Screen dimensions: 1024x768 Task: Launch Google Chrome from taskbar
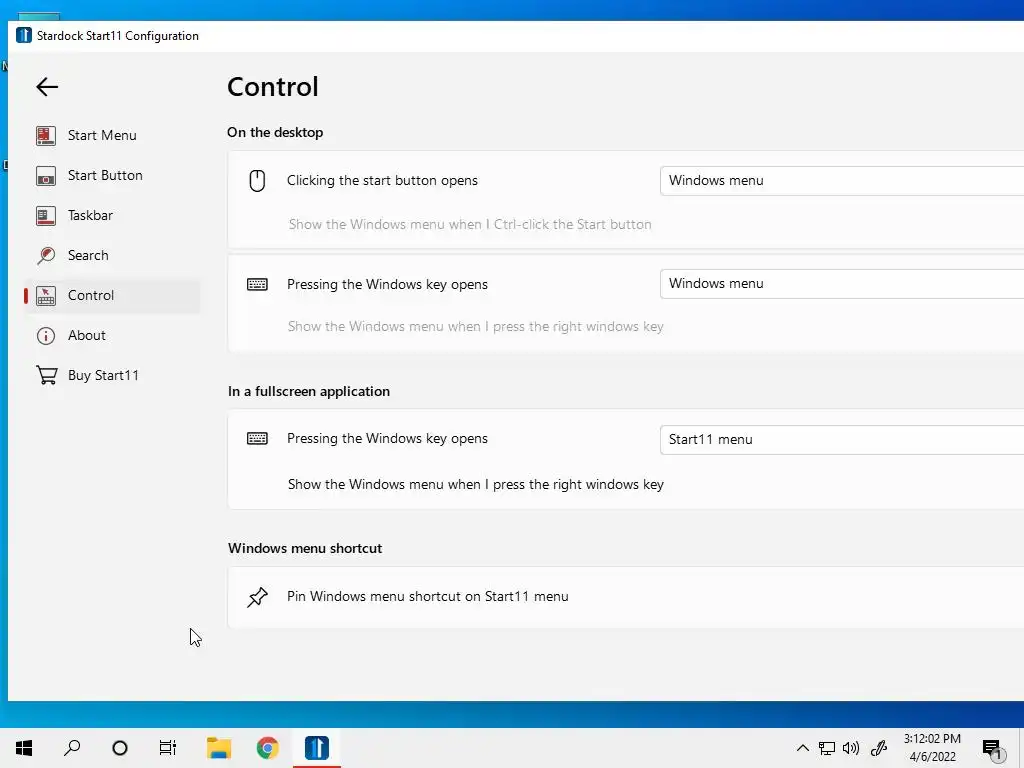(x=267, y=748)
